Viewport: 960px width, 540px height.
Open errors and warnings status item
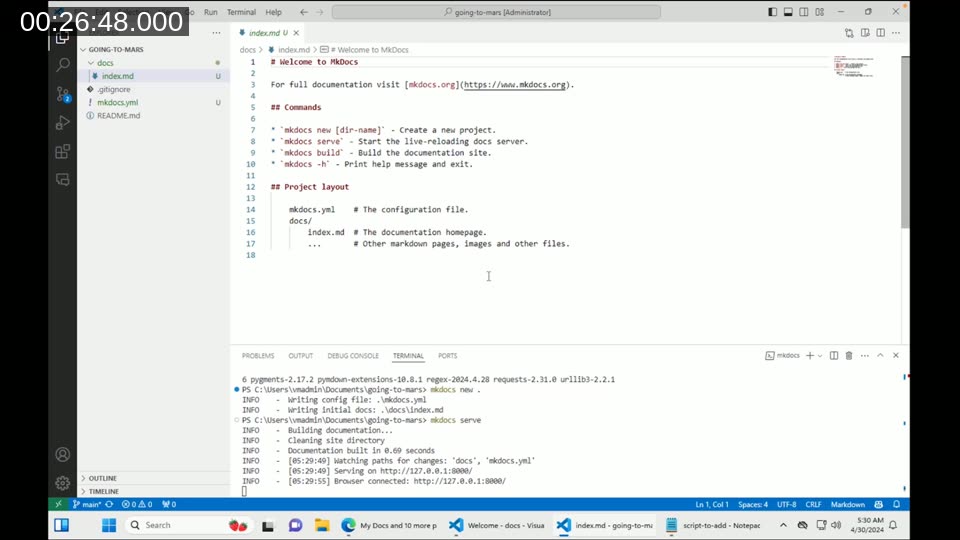[x=137, y=504]
